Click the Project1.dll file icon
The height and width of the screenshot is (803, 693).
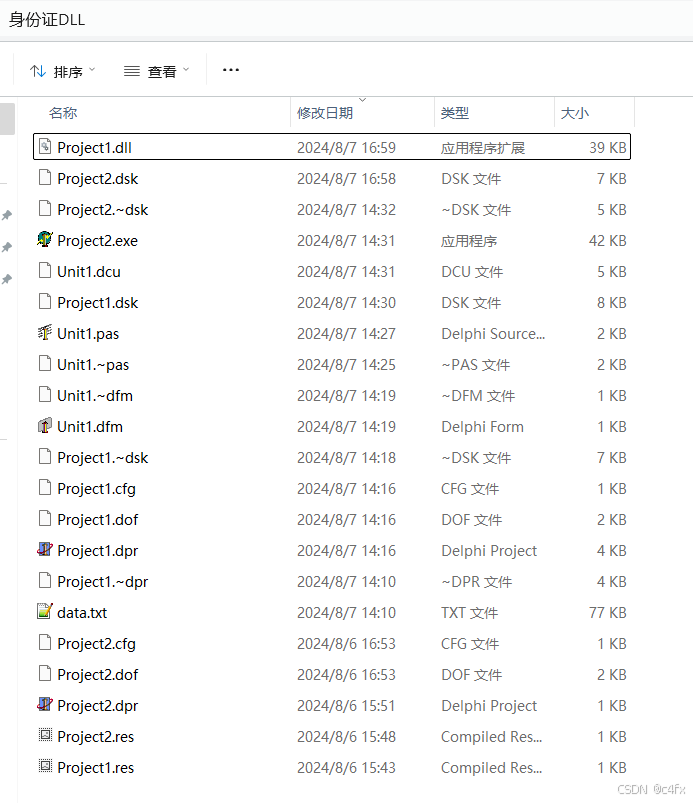pos(45,147)
